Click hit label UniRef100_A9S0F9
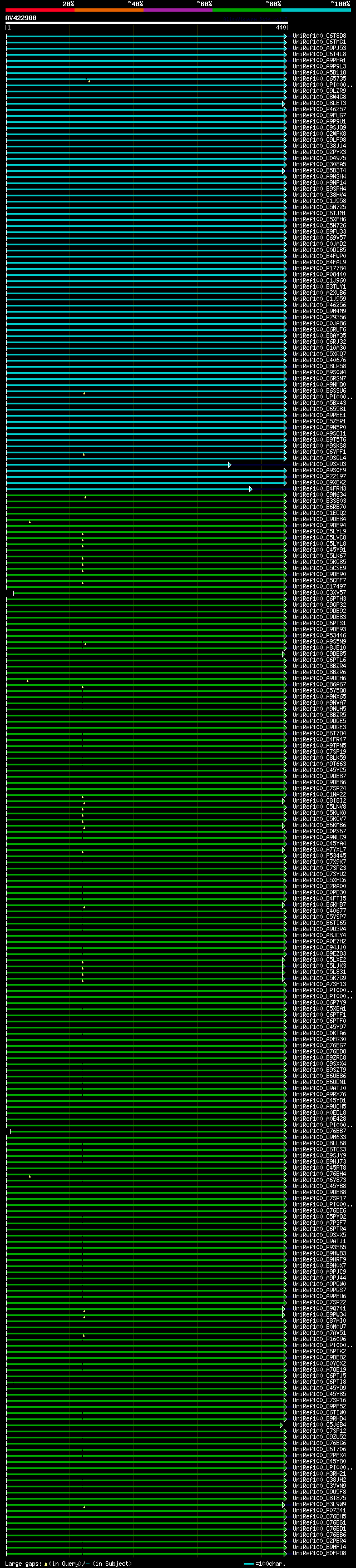Screen dimensions: 356x1568 (319, 471)
